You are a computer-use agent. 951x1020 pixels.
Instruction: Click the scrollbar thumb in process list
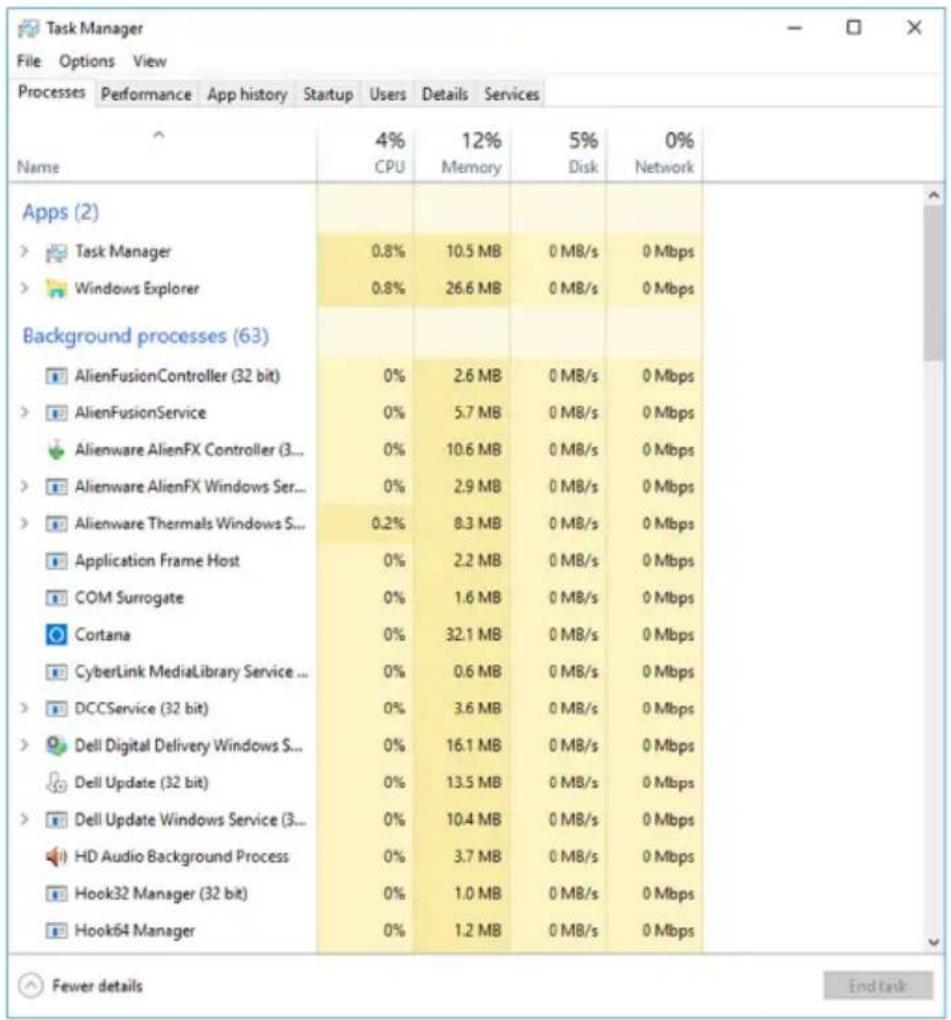[x=933, y=284]
